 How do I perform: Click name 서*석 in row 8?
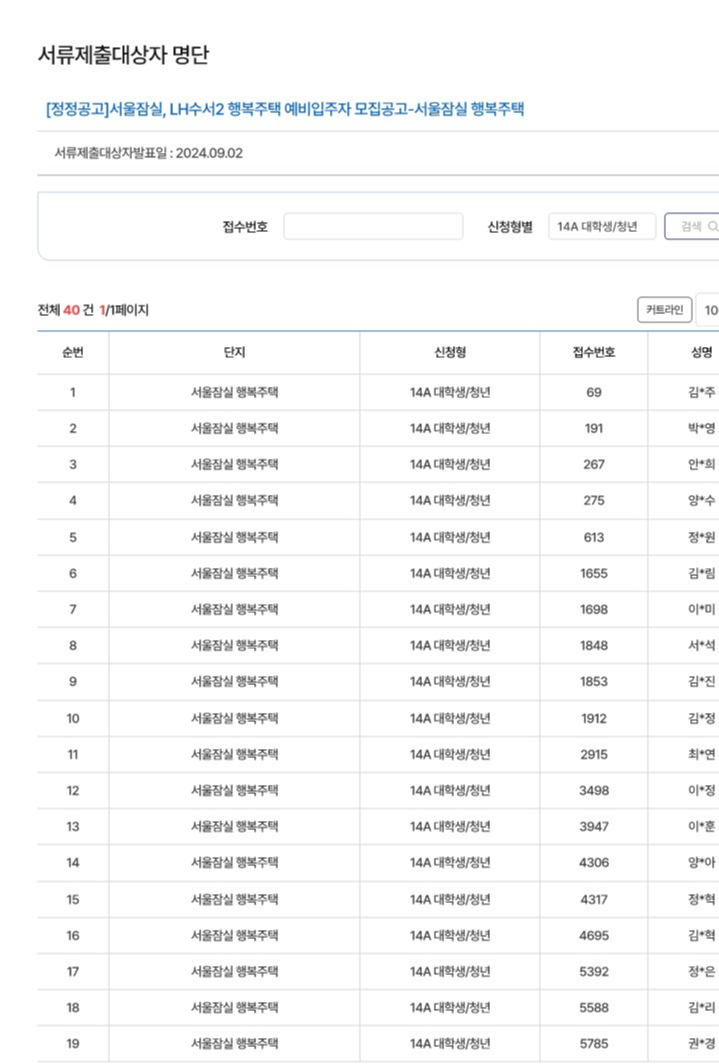click(701, 645)
